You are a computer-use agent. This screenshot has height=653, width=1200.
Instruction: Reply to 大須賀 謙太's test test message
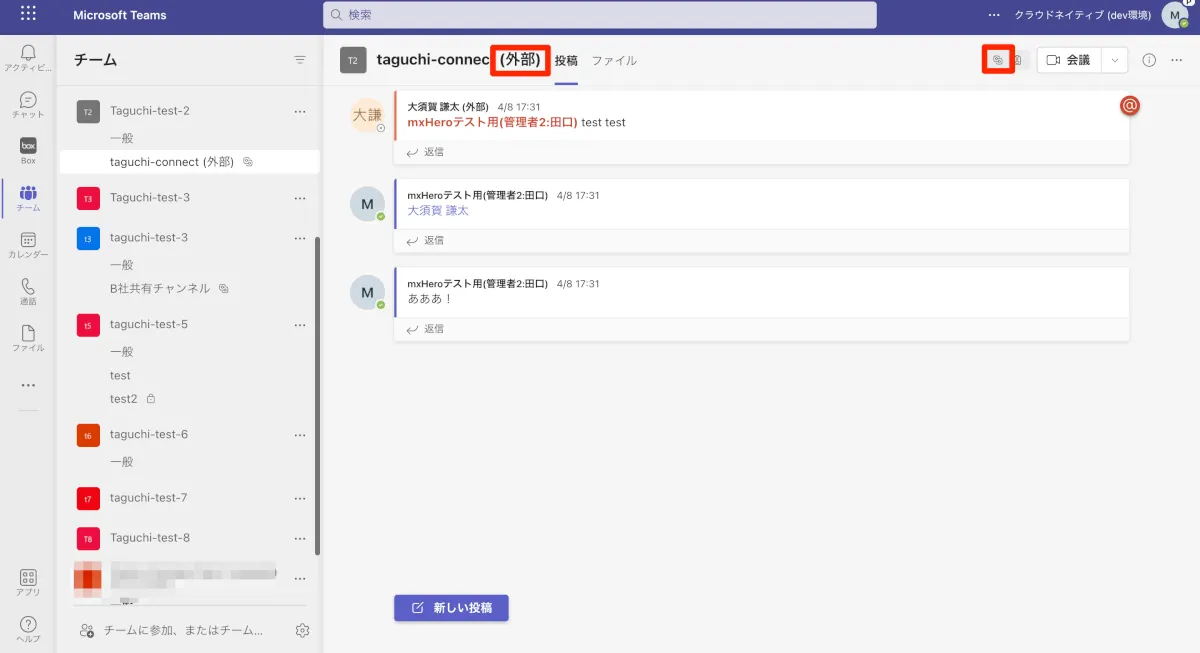click(425, 152)
